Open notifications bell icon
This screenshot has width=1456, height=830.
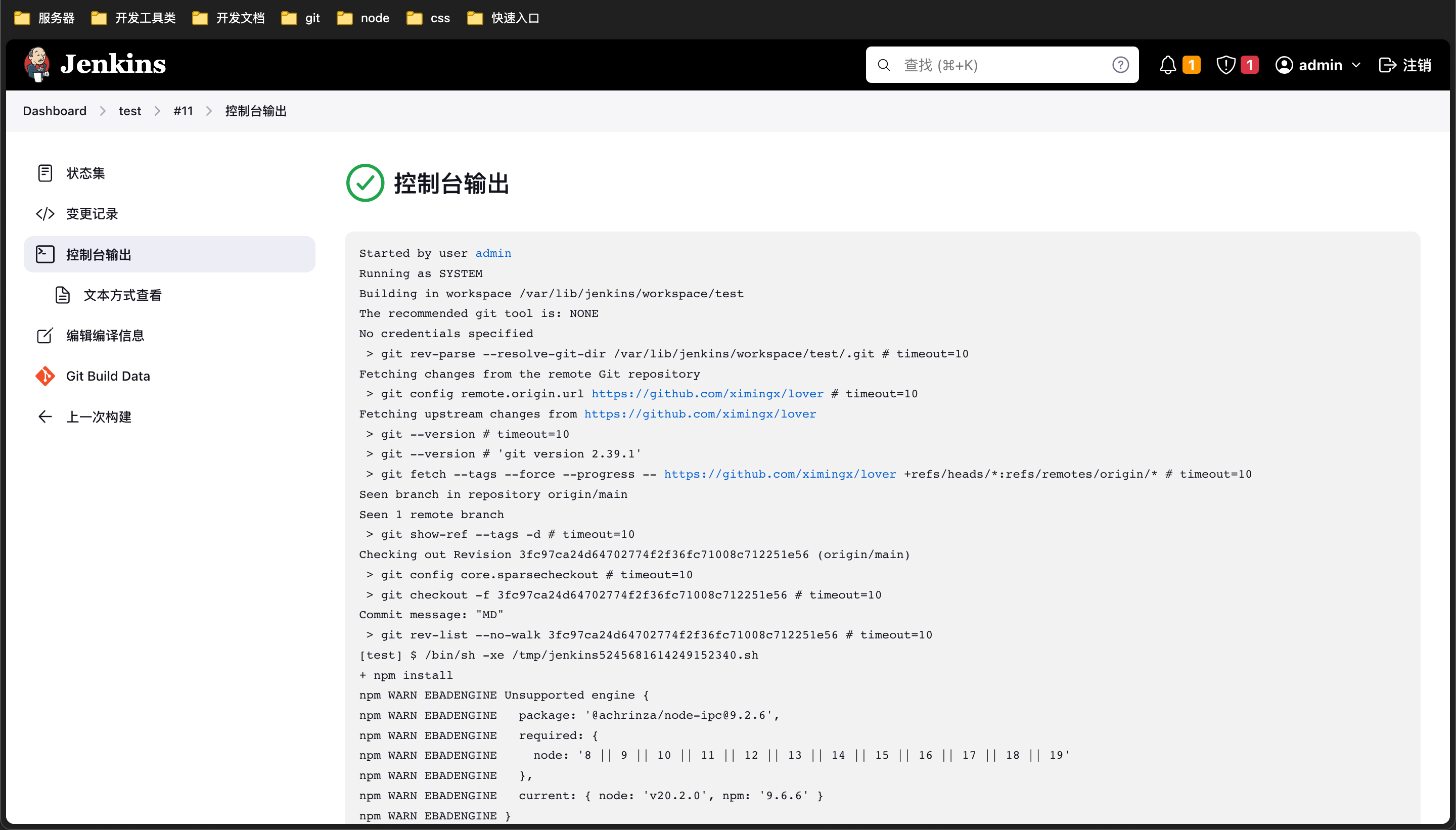tap(1167, 65)
